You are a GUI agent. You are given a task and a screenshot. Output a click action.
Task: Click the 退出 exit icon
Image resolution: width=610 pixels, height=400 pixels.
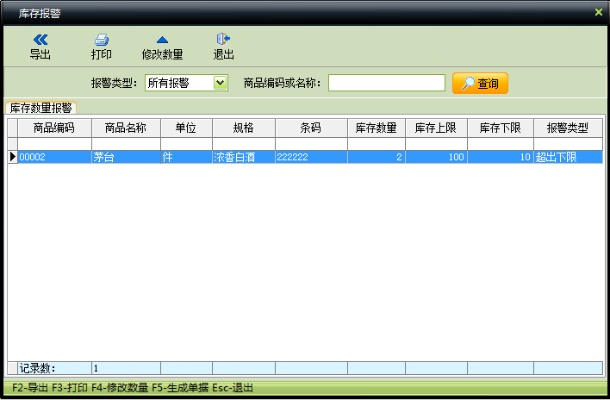pyautogui.click(x=224, y=39)
